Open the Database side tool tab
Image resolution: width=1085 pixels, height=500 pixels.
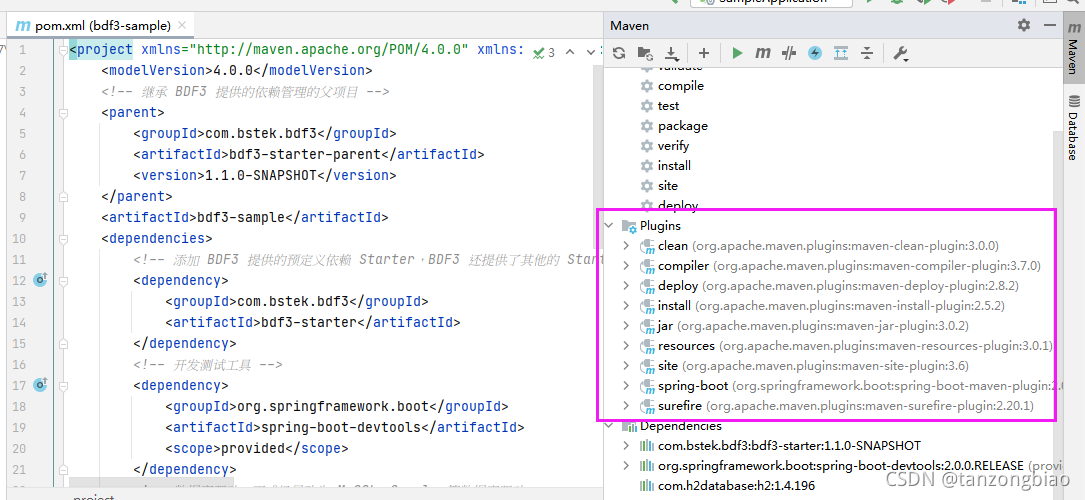1073,127
